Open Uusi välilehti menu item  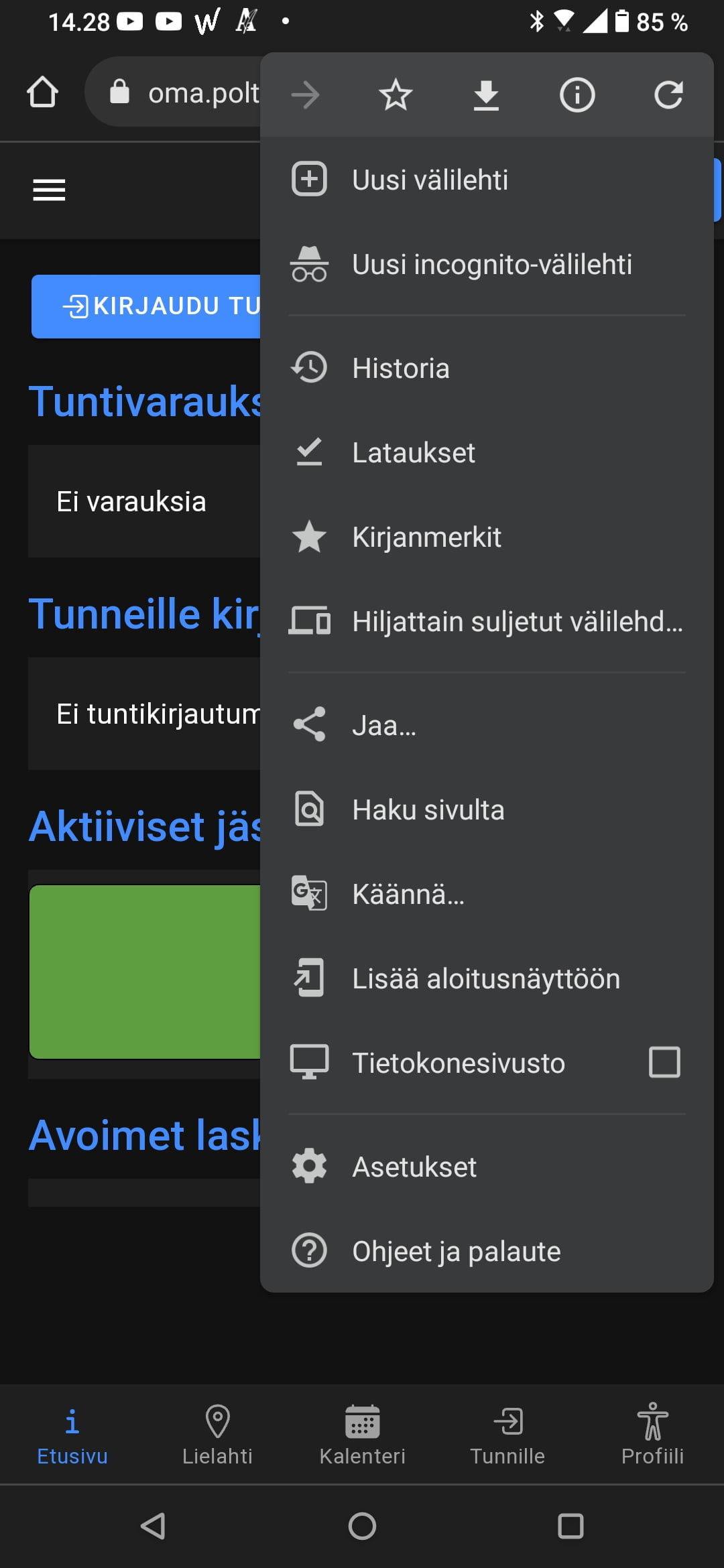click(430, 180)
